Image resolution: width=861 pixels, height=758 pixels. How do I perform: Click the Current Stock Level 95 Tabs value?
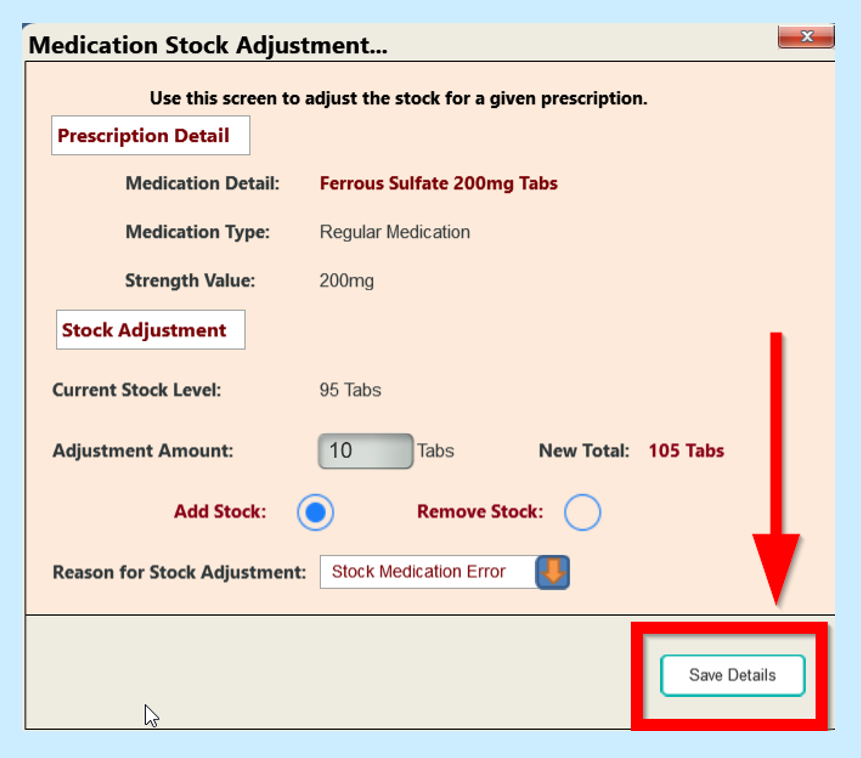point(350,390)
